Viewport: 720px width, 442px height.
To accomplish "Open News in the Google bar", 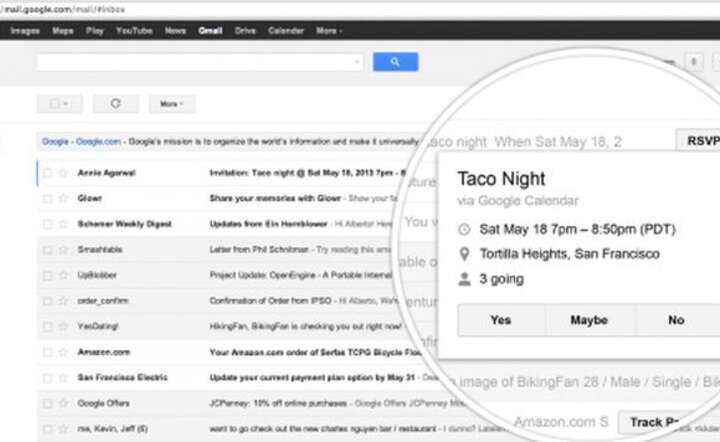I will point(175,31).
